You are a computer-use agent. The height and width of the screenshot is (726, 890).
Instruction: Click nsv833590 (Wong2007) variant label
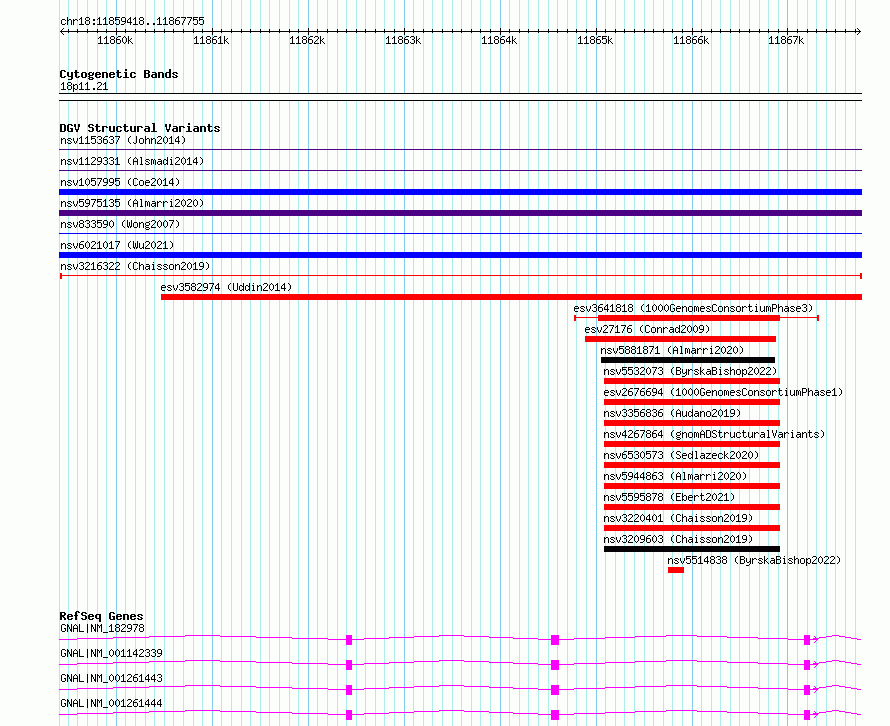(x=120, y=224)
